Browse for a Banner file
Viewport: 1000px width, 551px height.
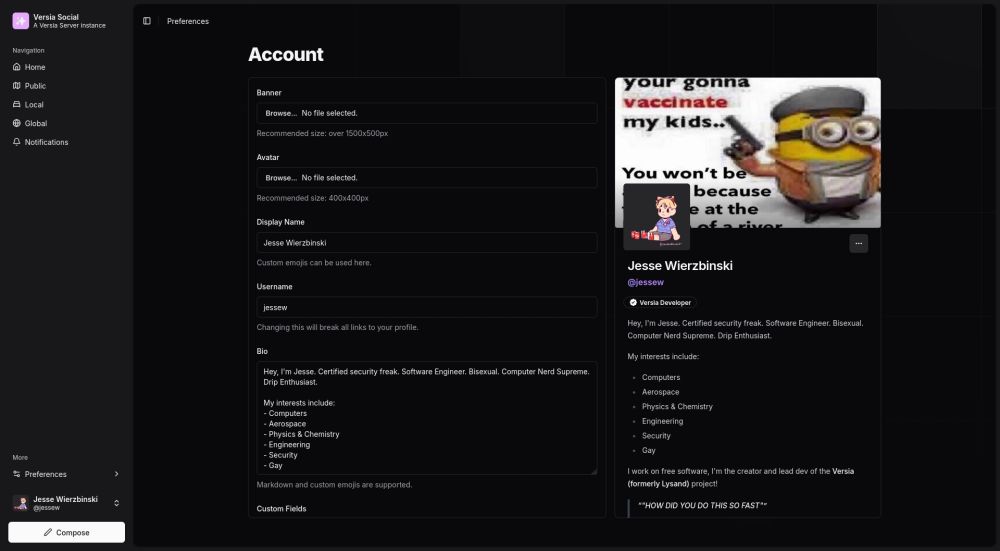pos(427,113)
